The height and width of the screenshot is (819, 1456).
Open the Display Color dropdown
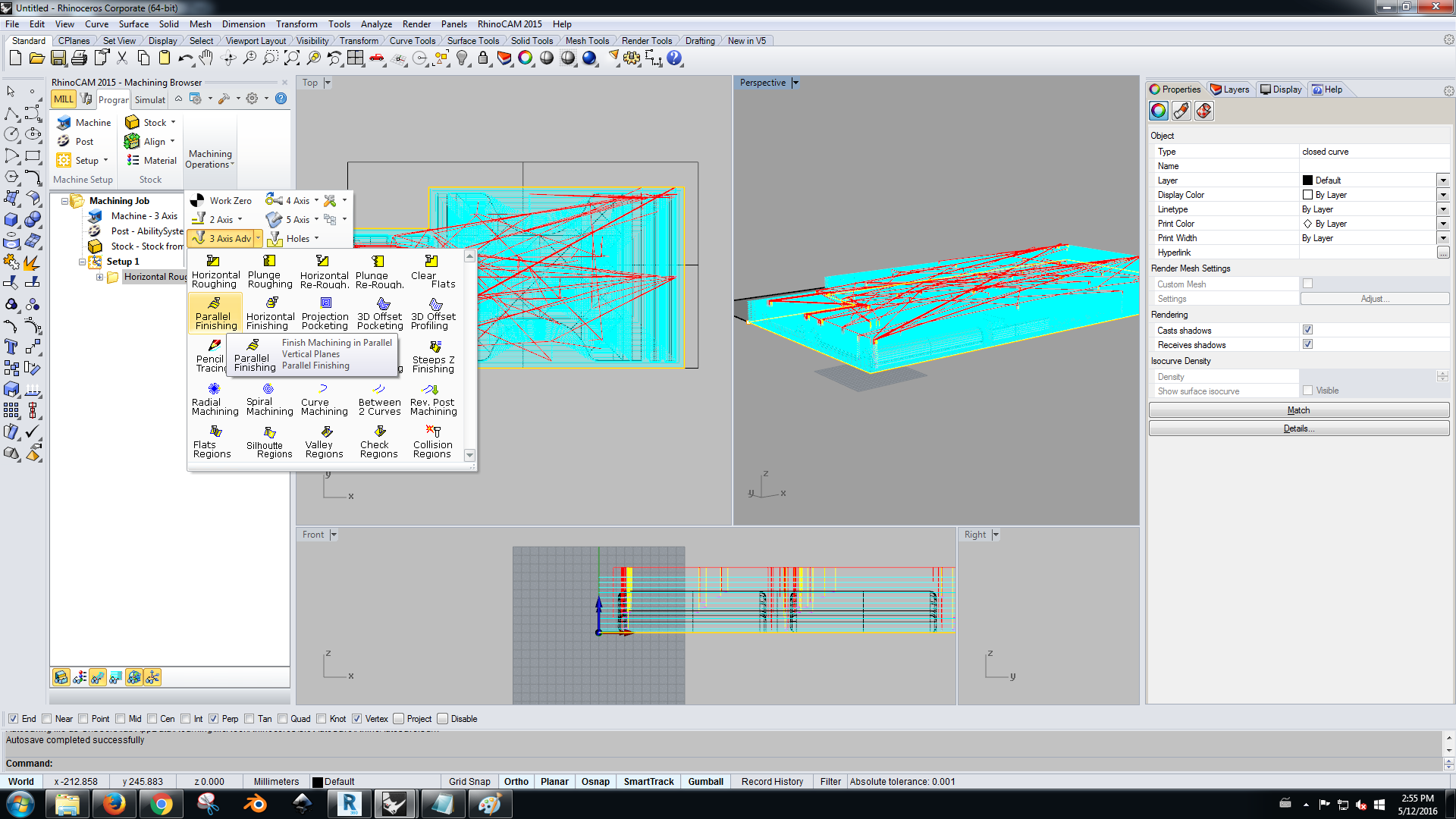pos(1443,195)
